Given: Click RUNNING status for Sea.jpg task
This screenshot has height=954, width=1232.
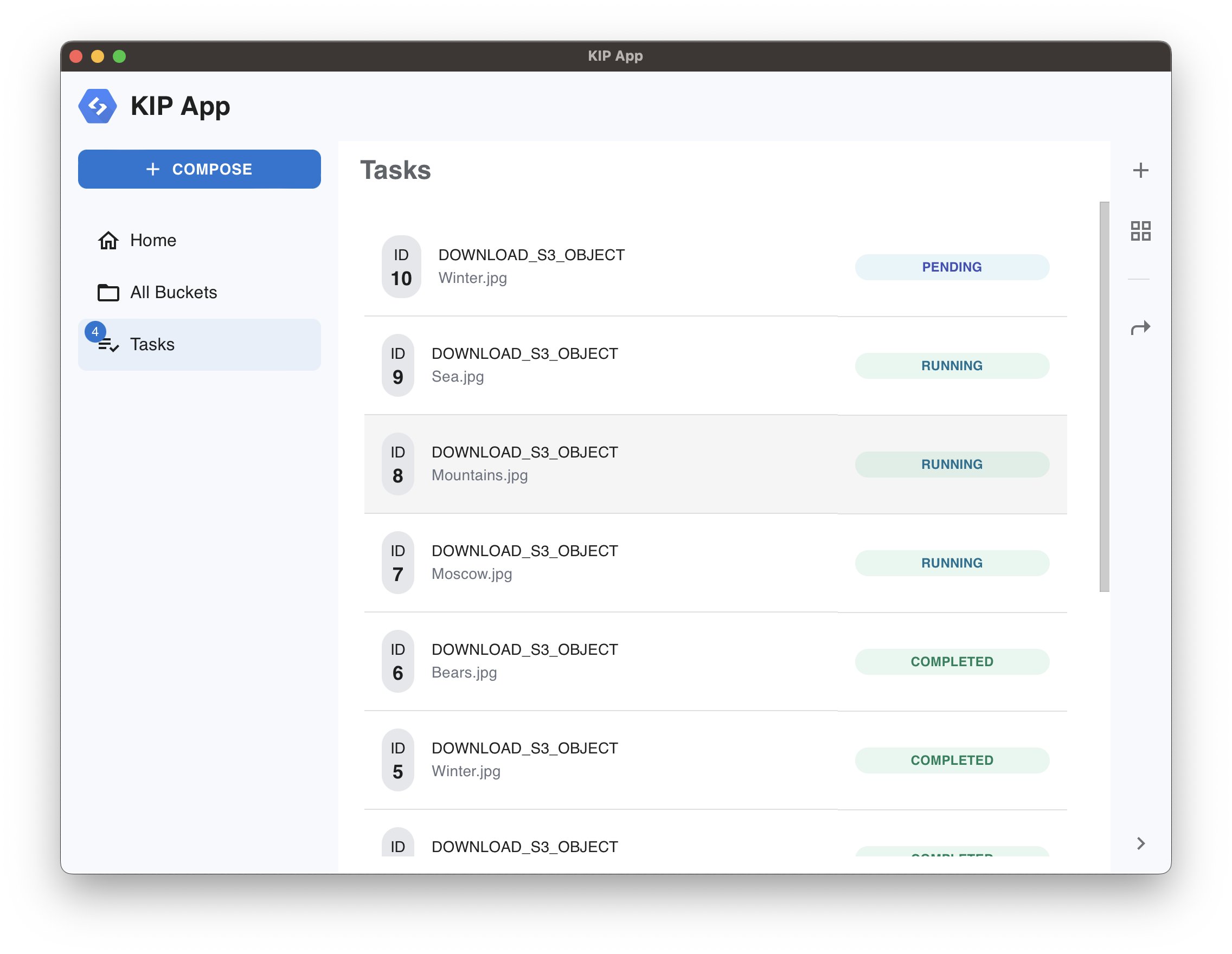Looking at the screenshot, I should pos(952,366).
